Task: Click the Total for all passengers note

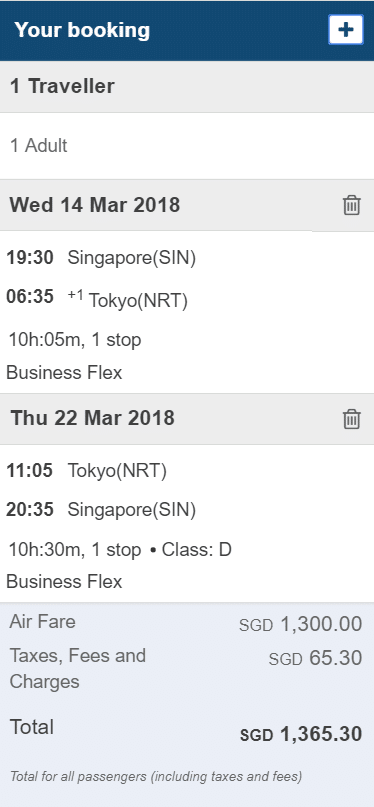Action: pyautogui.click(x=156, y=777)
